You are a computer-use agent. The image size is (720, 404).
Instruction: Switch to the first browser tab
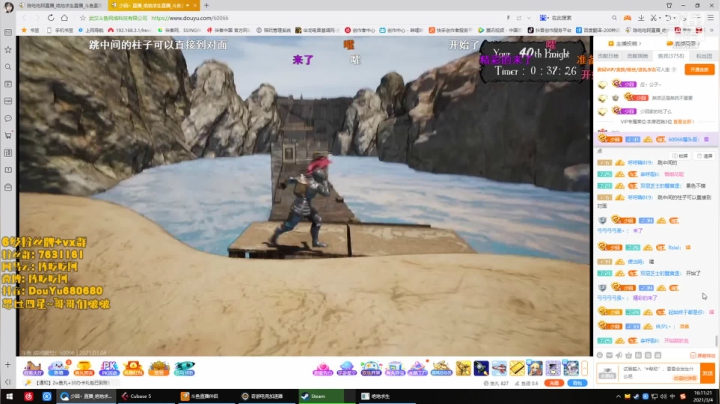60,6
